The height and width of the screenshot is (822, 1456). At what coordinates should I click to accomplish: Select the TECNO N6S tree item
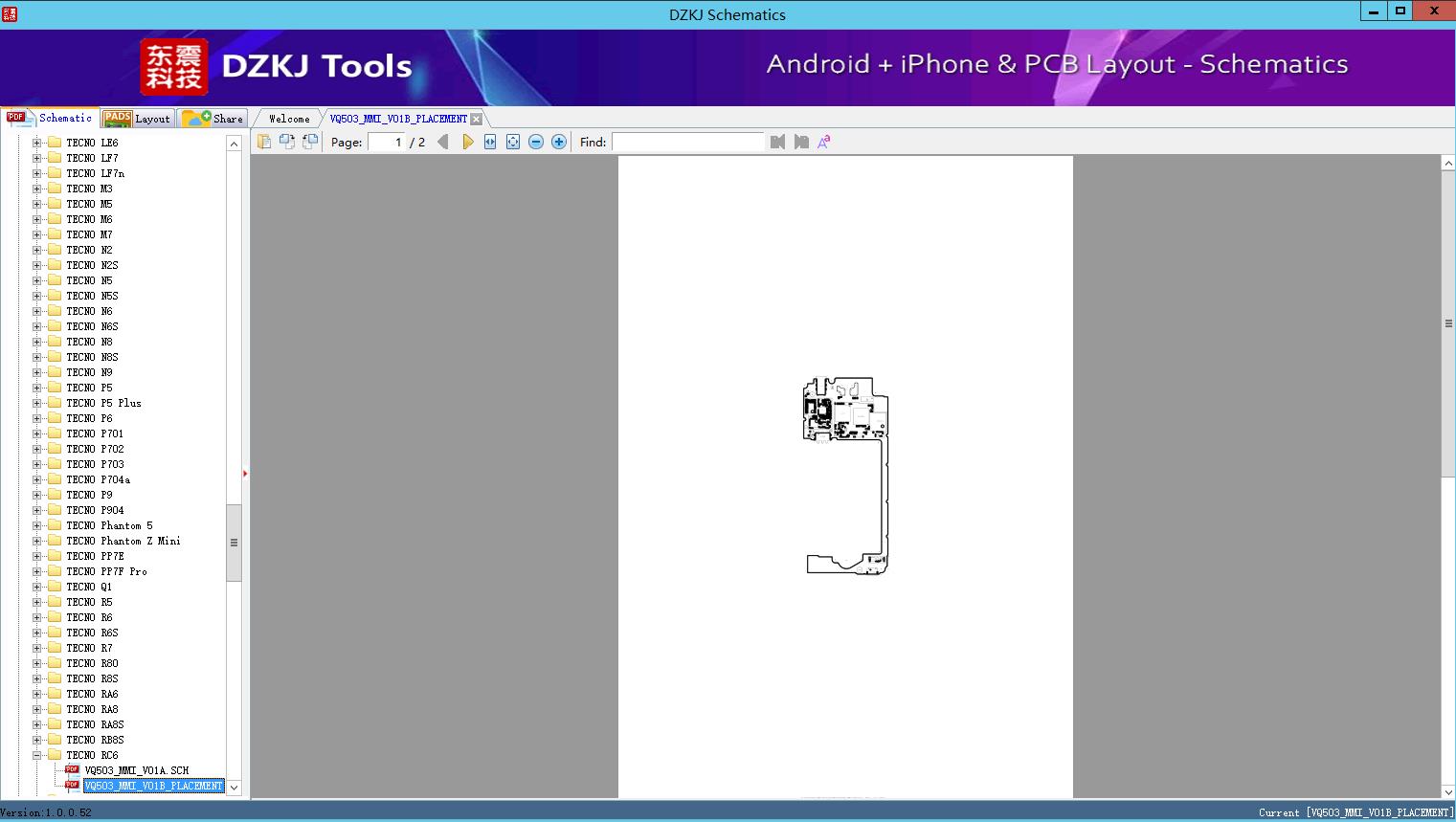tap(92, 326)
